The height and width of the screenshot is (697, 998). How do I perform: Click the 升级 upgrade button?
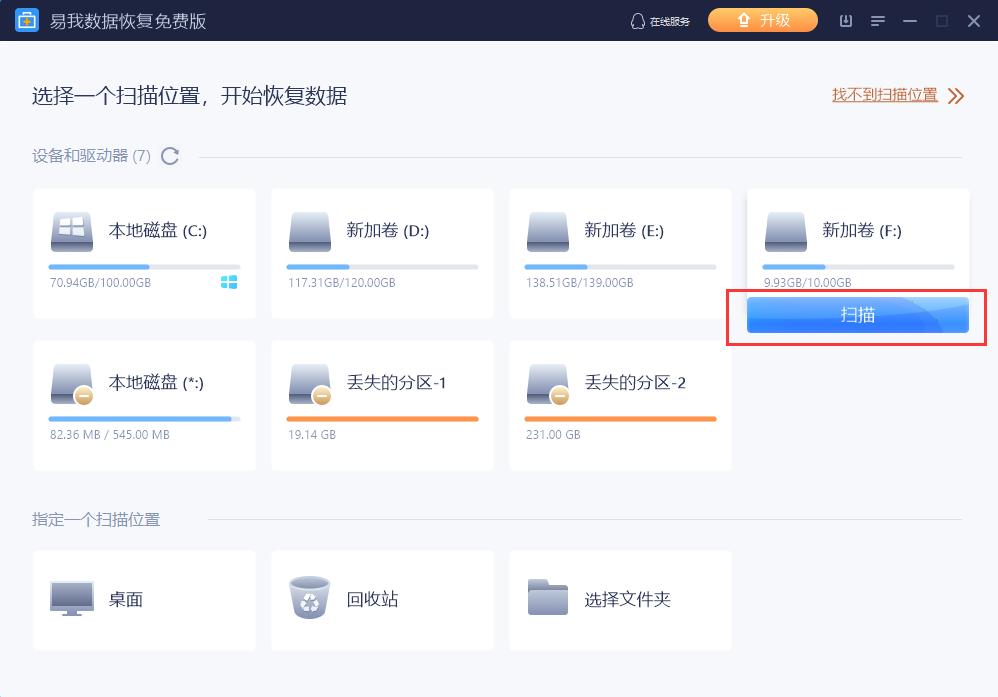pos(763,19)
